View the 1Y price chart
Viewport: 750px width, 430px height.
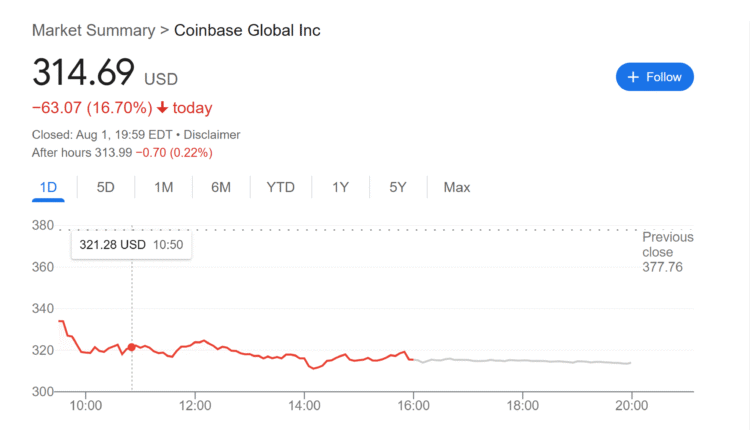point(341,187)
